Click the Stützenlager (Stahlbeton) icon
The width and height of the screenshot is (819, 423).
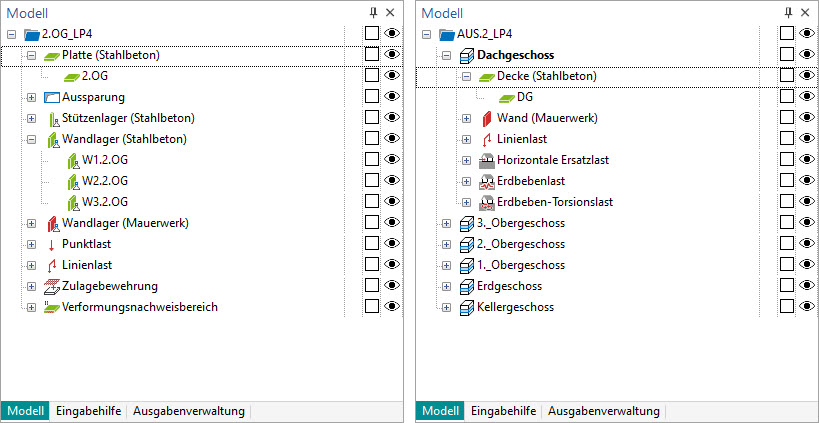52,118
